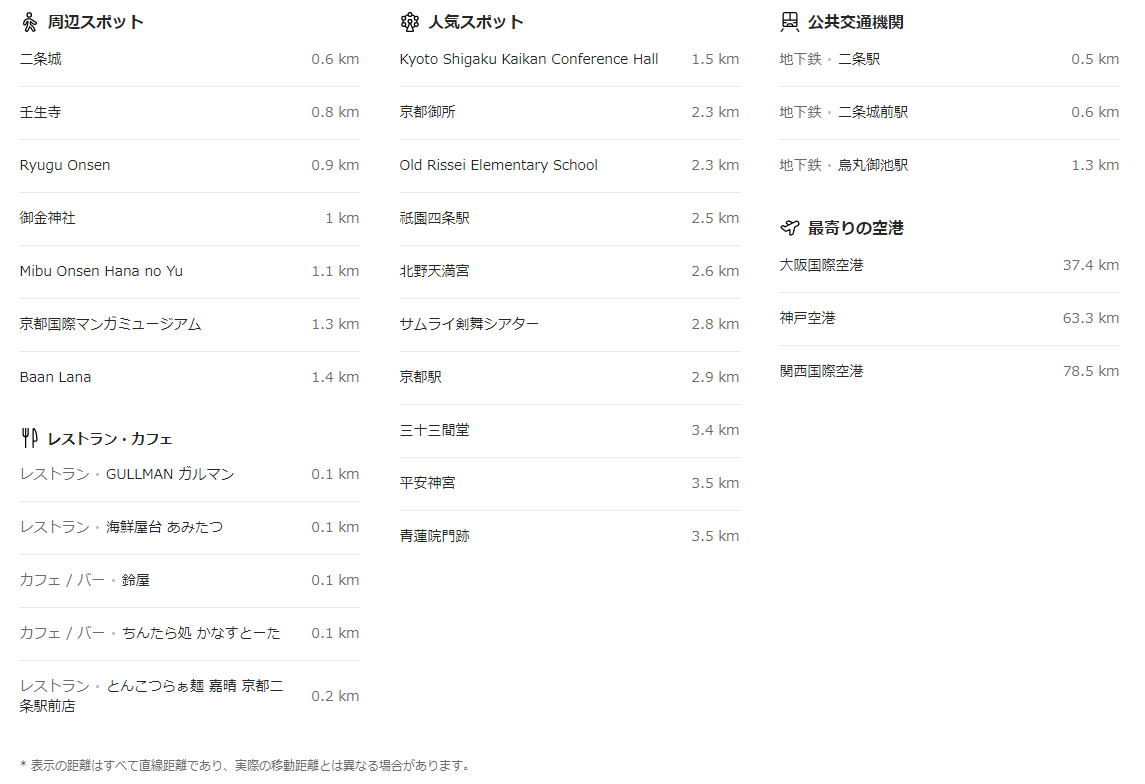Click the 神戸空港 entry
This screenshot has height=784, width=1145.
click(949, 318)
